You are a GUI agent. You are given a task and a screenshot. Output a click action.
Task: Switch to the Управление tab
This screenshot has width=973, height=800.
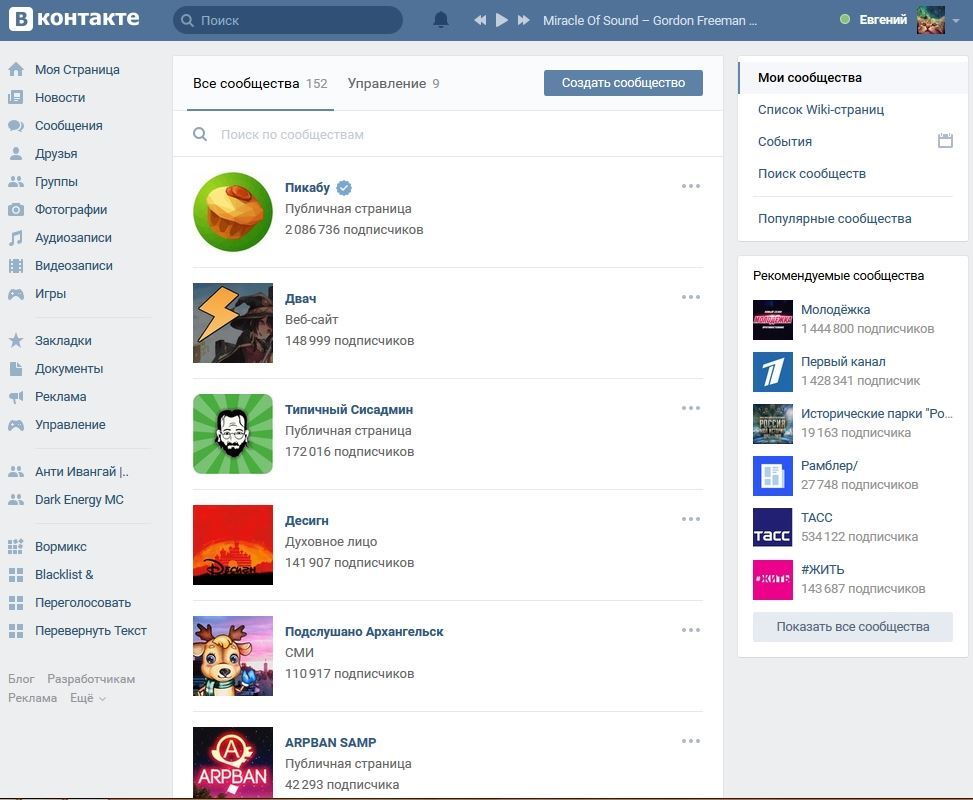coord(393,83)
